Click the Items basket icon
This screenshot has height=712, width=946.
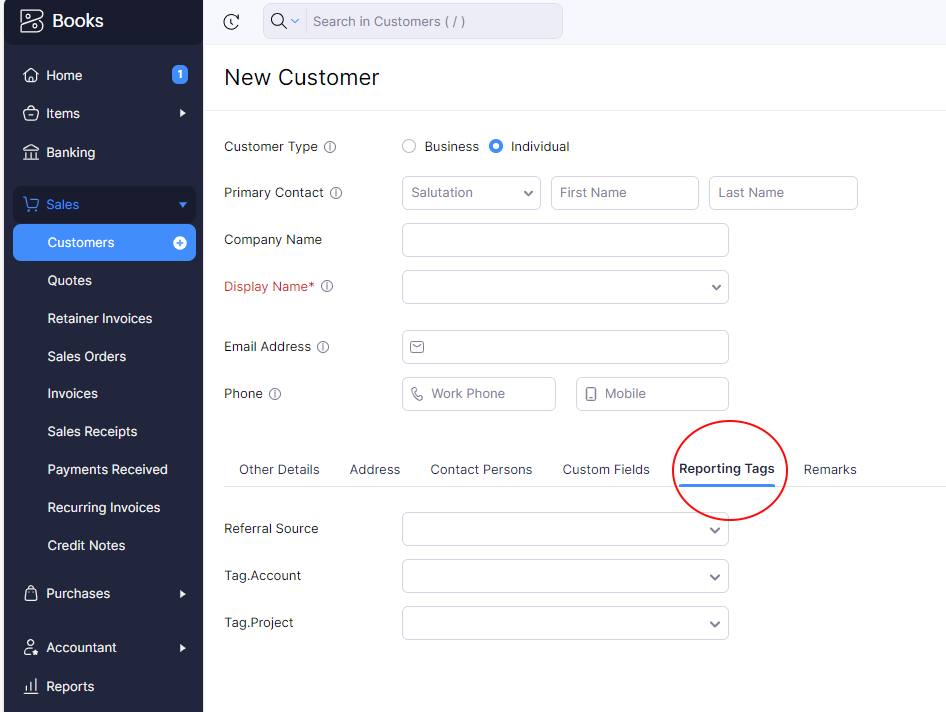[31, 113]
